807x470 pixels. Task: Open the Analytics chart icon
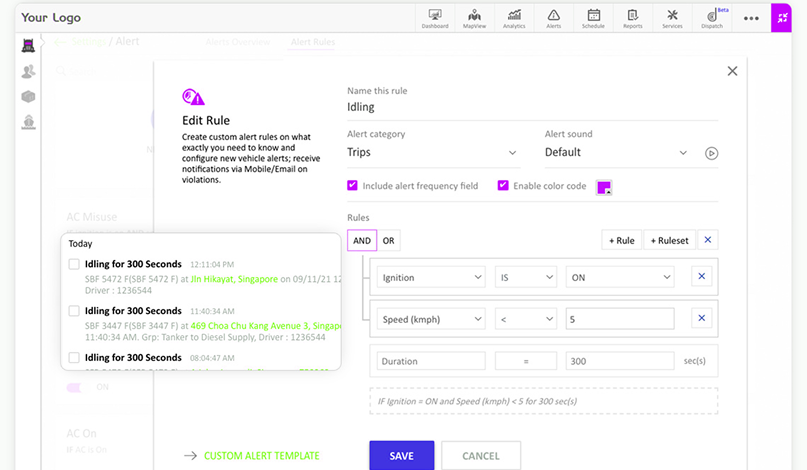[x=514, y=17]
